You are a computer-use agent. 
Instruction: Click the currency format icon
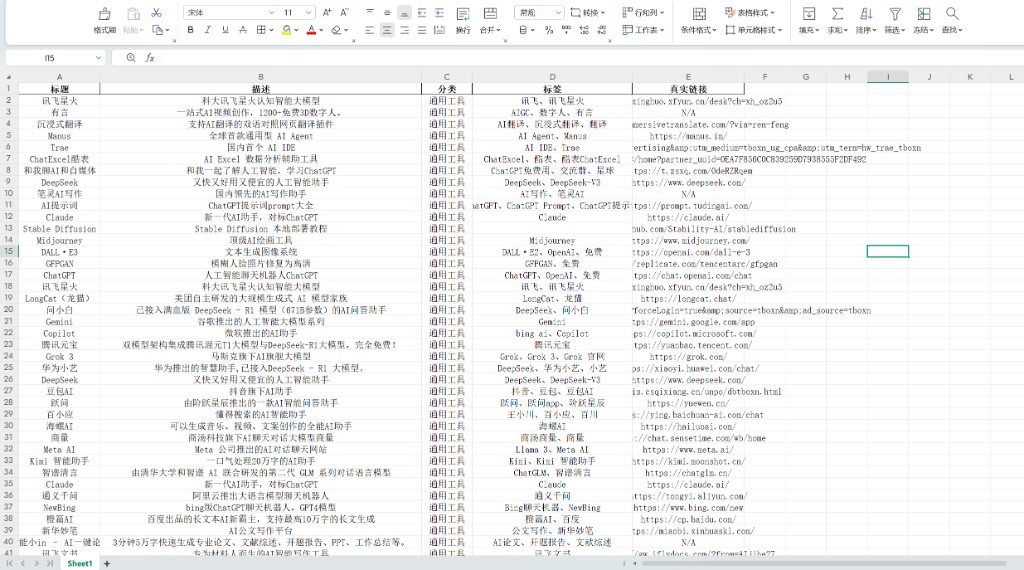pos(523,30)
